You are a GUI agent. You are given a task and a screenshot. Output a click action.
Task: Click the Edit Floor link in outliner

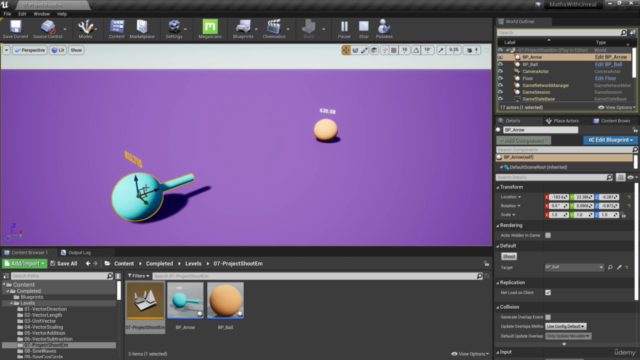pos(605,78)
